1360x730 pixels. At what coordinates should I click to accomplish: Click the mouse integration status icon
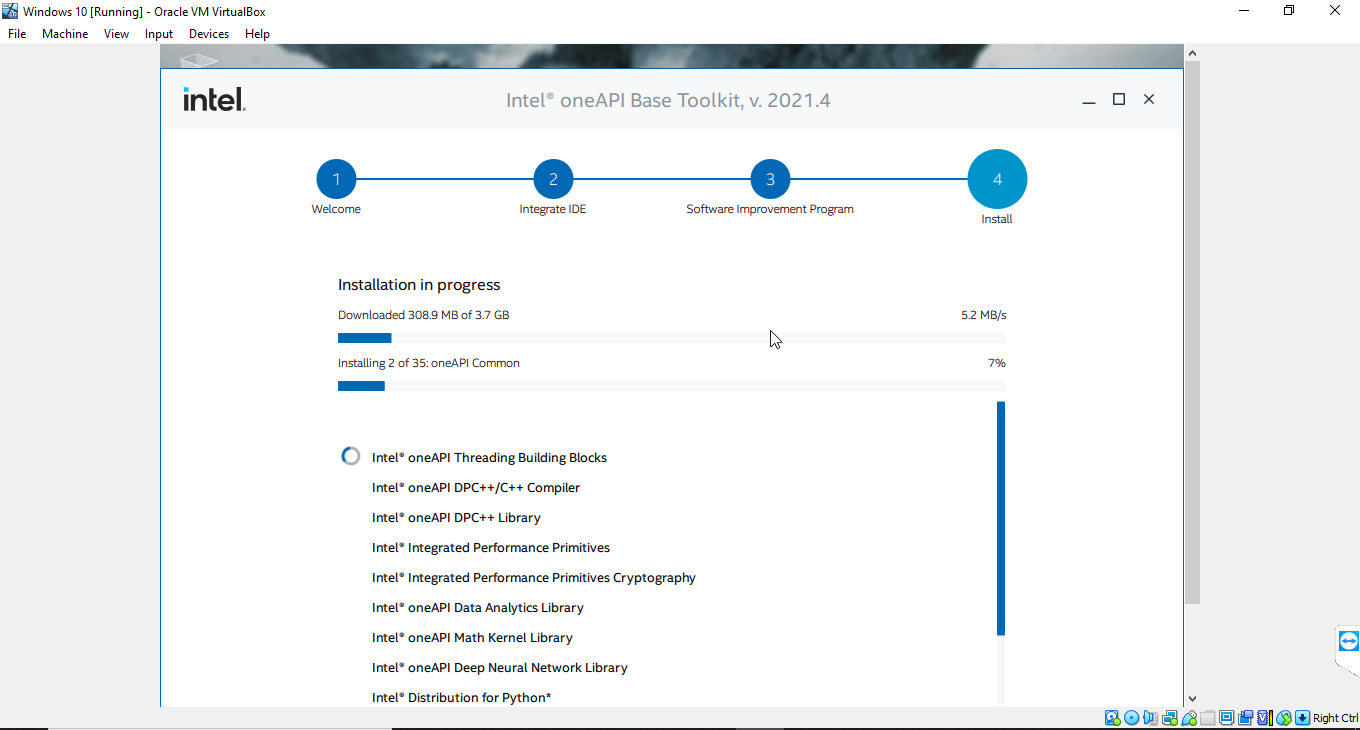tap(1285, 718)
